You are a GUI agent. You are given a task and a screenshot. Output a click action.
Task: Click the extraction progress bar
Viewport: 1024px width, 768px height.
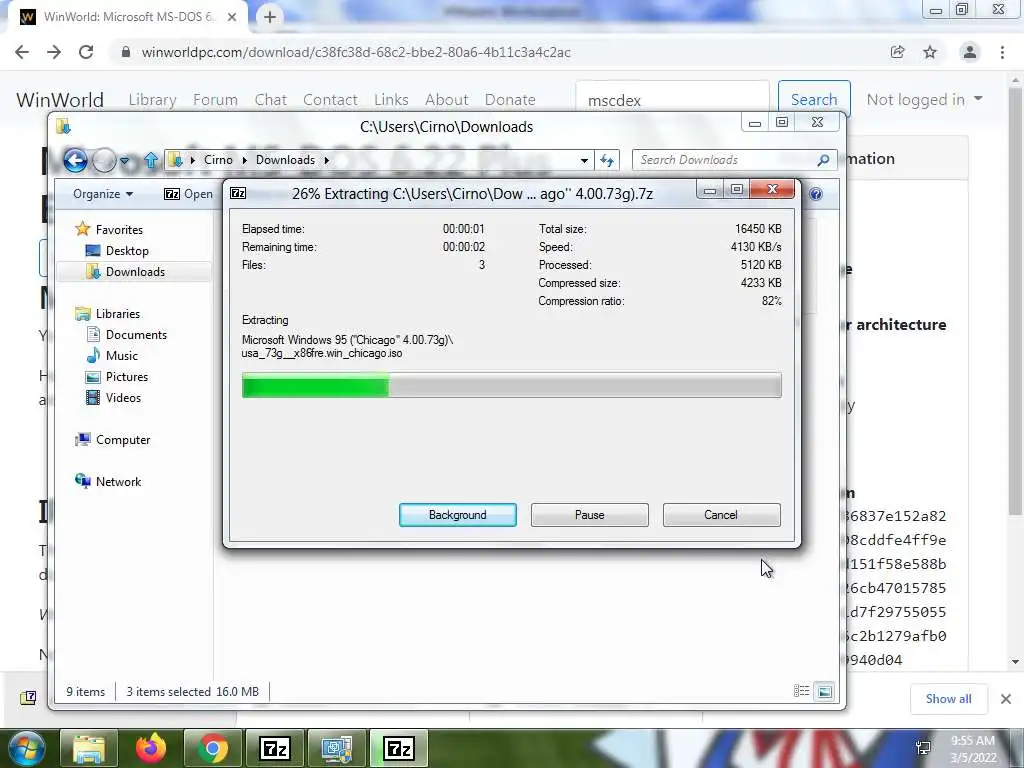[511, 385]
